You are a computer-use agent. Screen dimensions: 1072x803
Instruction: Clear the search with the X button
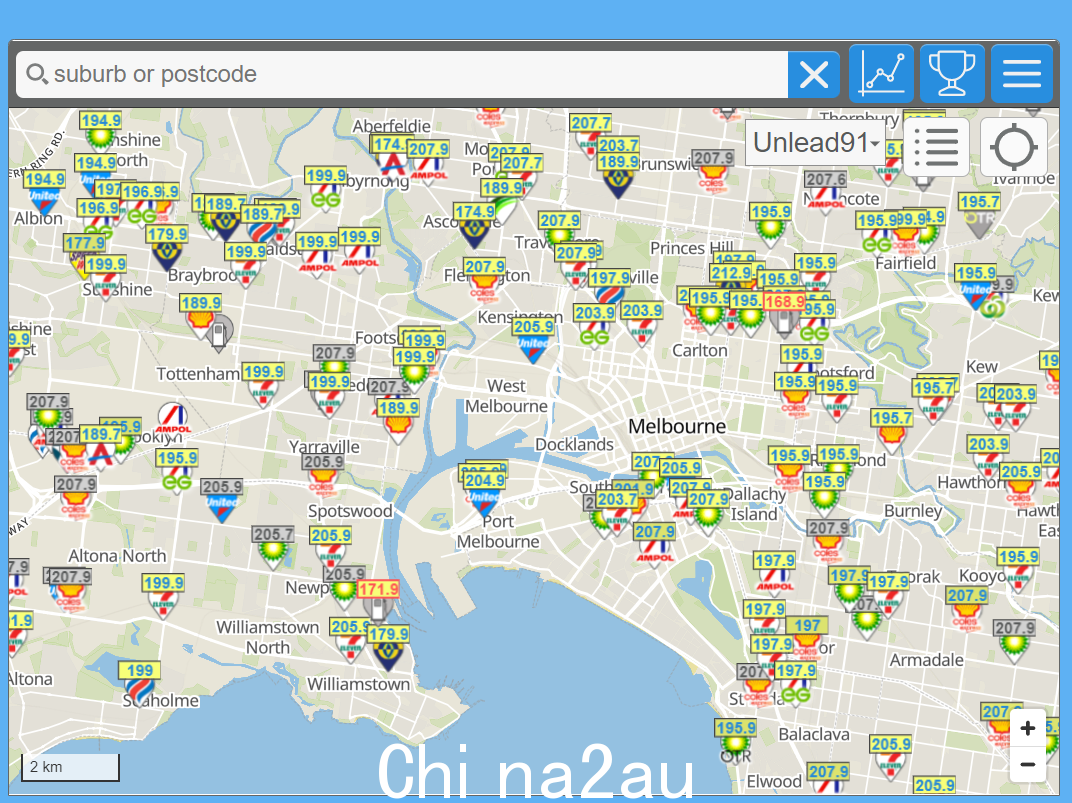814,74
